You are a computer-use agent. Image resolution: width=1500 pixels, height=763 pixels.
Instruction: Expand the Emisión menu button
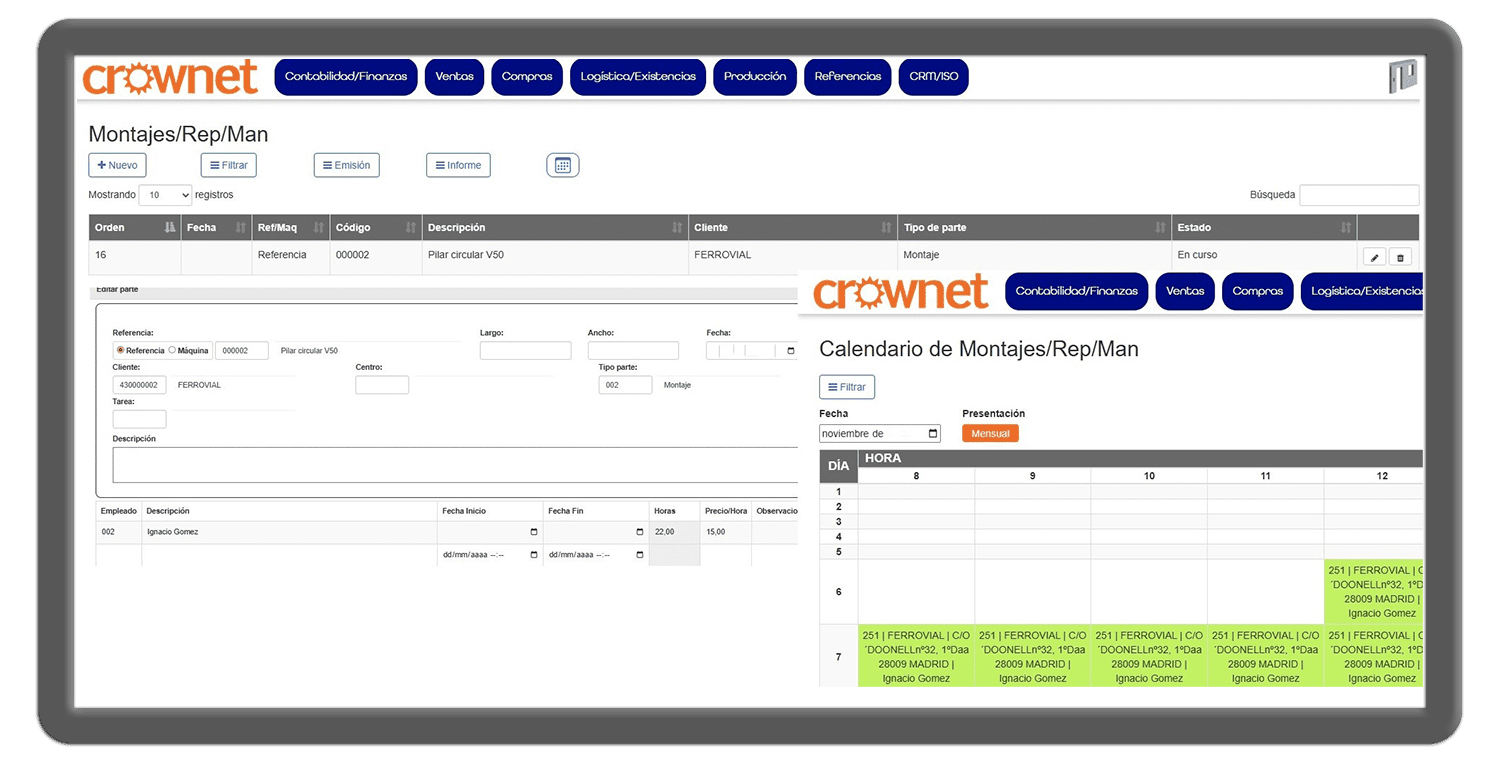point(346,166)
